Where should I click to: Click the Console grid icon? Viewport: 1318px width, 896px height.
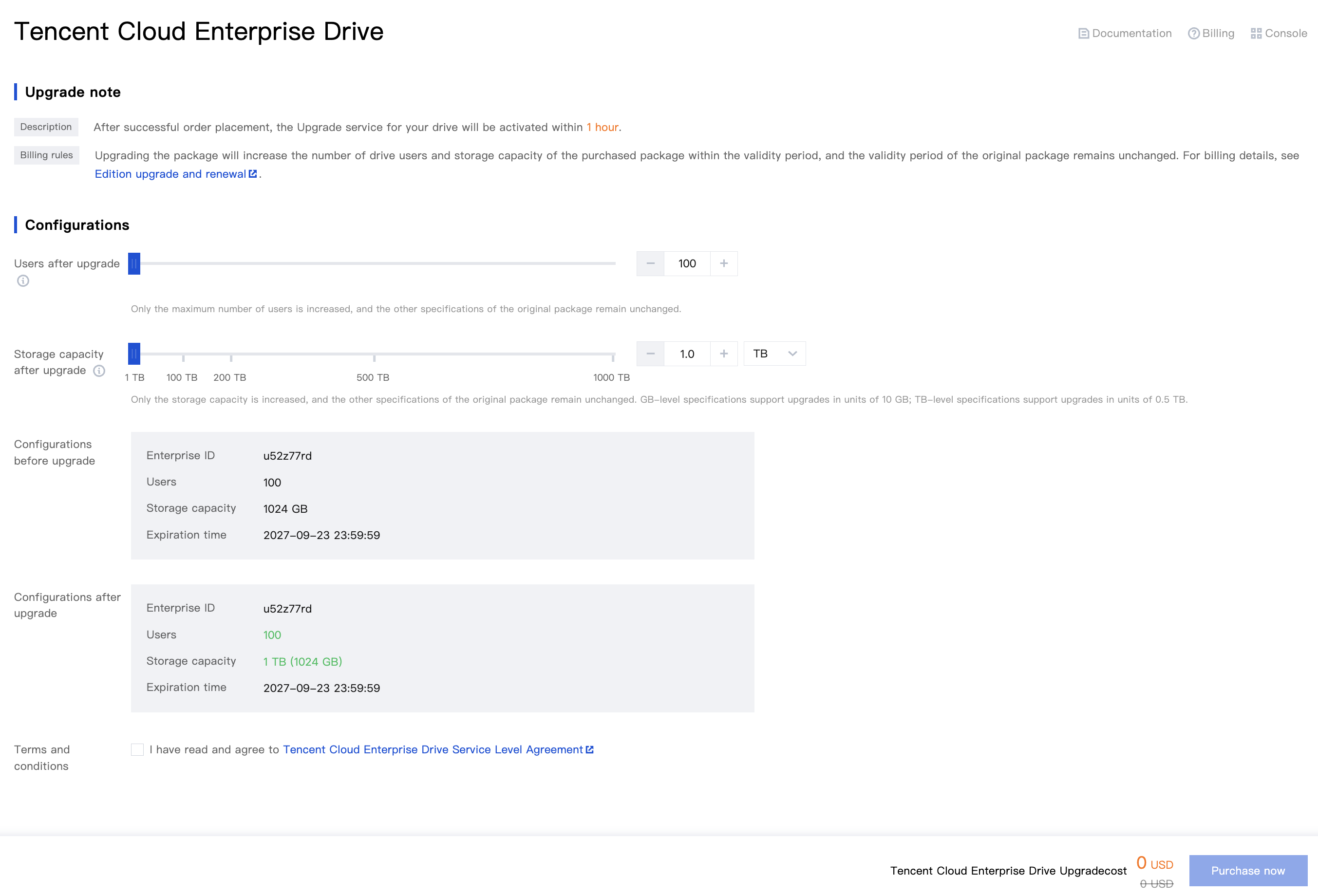(x=1256, y=34)
